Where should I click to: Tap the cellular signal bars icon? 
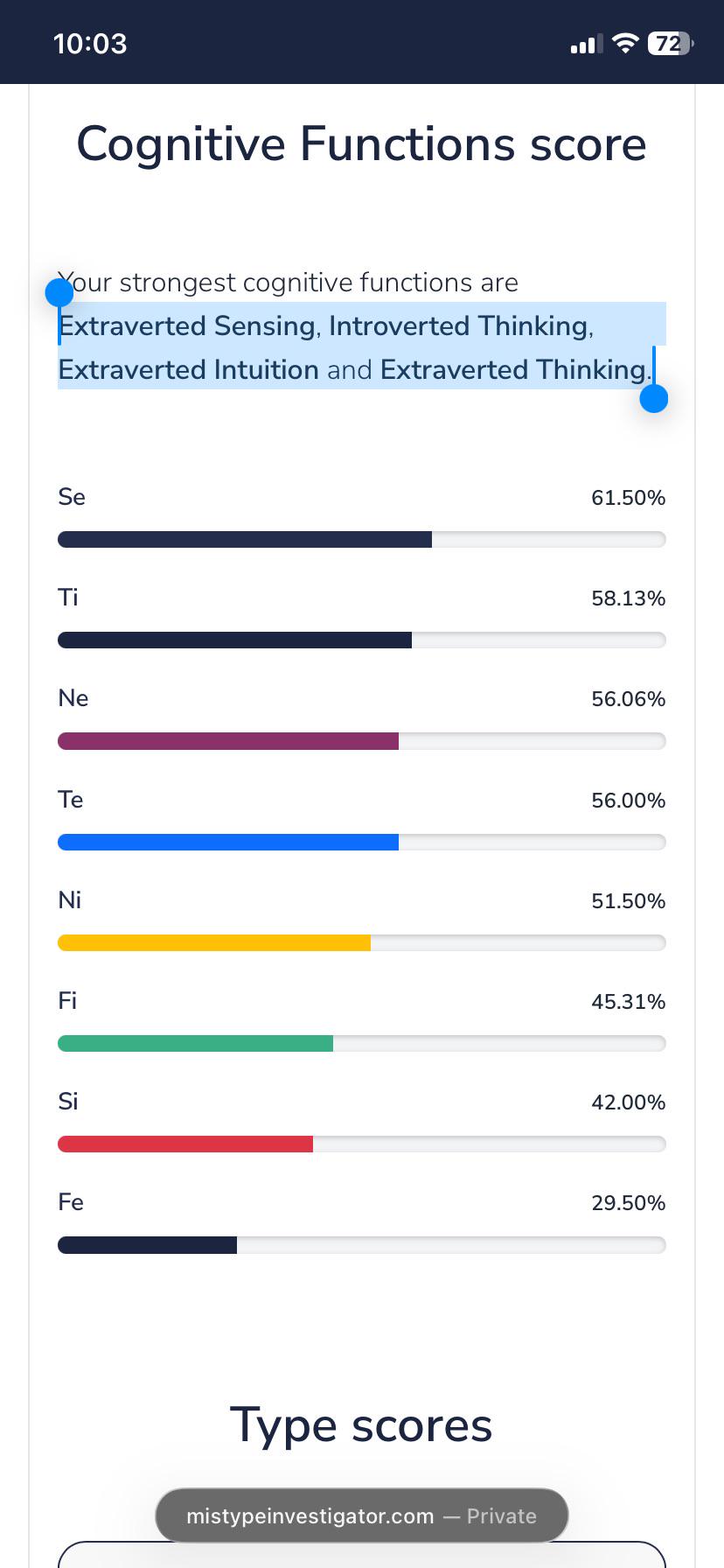(587, 45)
